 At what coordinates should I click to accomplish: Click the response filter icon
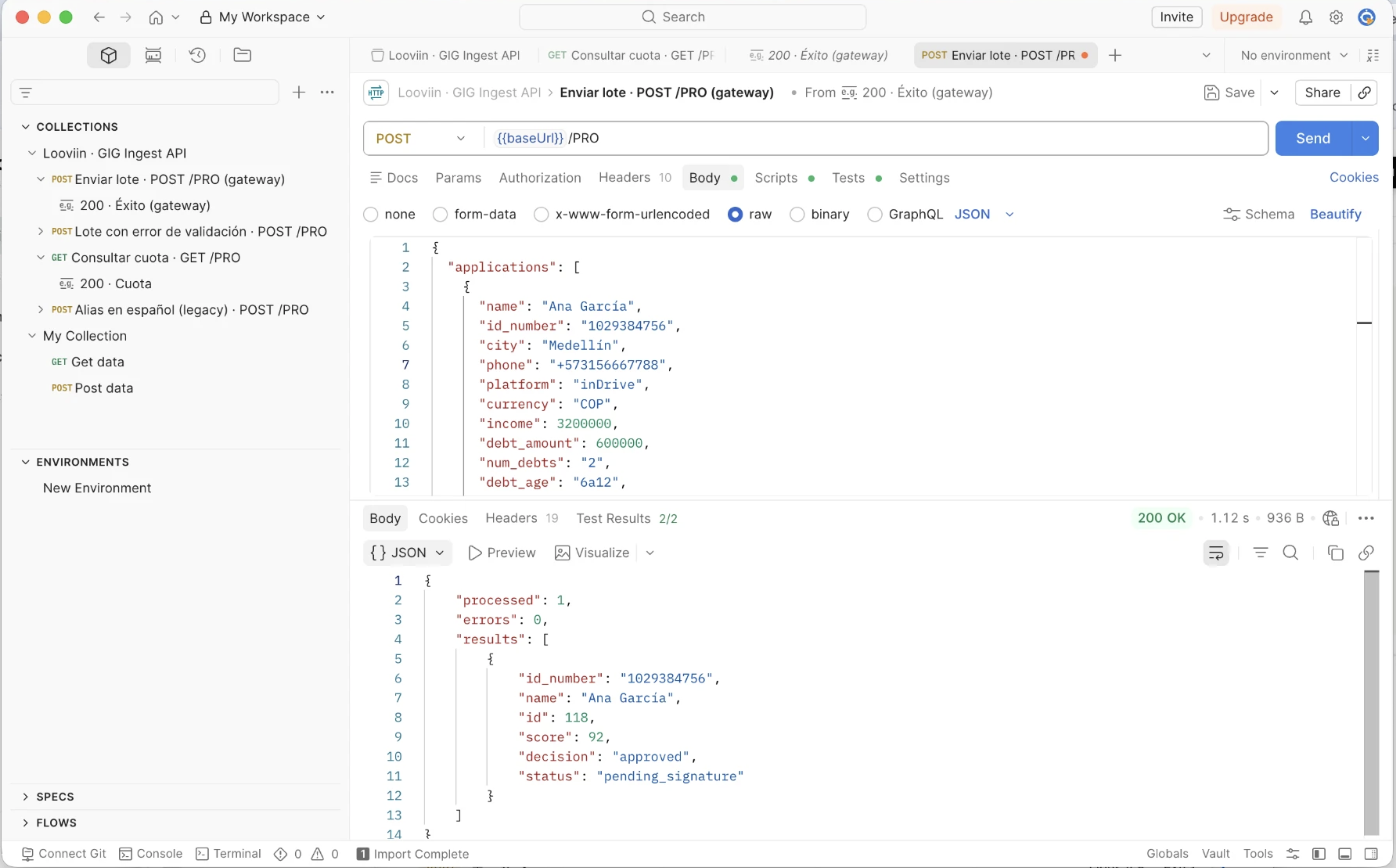1260,552
